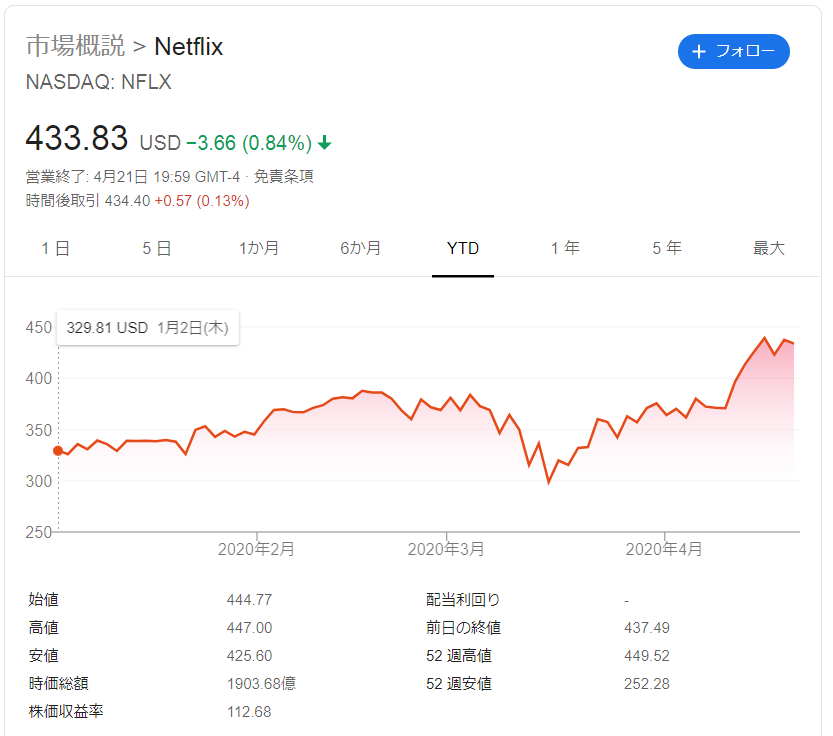Click the 329.81 USD chart tooltip

pos(148,328)
